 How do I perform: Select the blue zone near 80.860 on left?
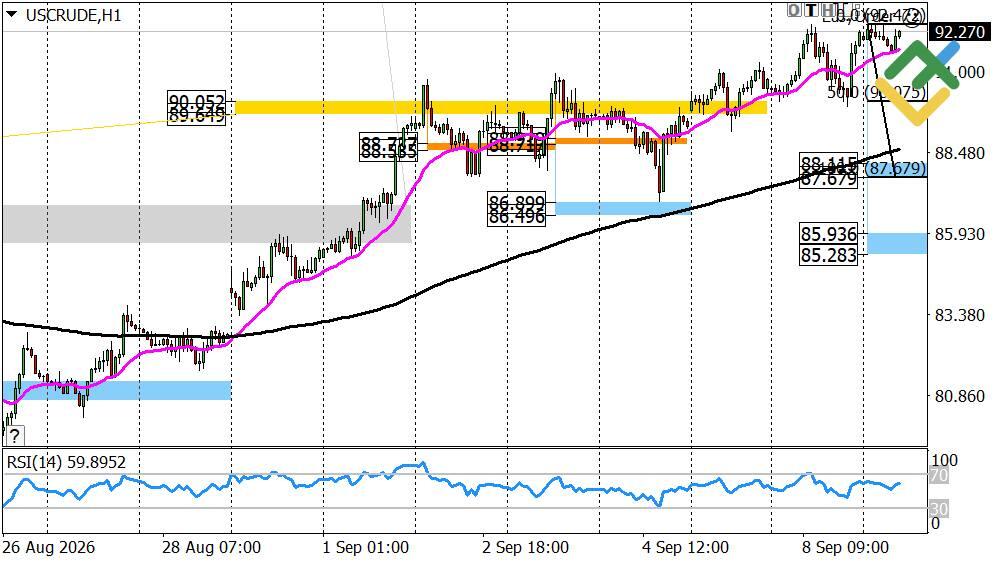point(117,390)
